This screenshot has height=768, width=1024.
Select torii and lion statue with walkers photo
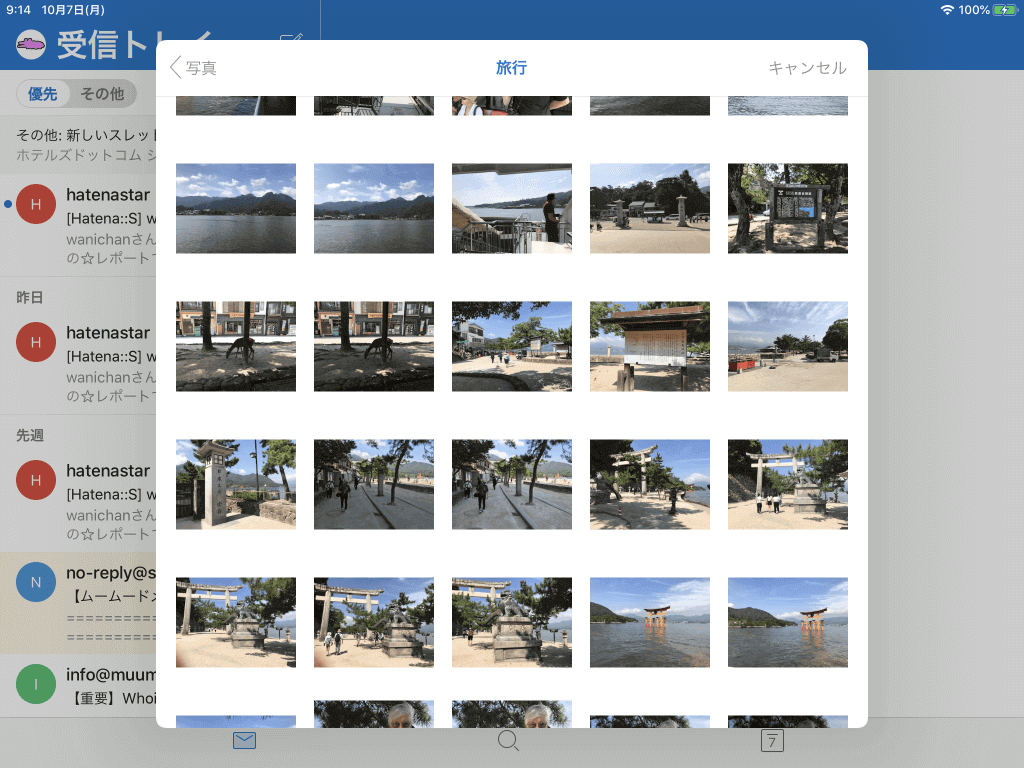374,622
